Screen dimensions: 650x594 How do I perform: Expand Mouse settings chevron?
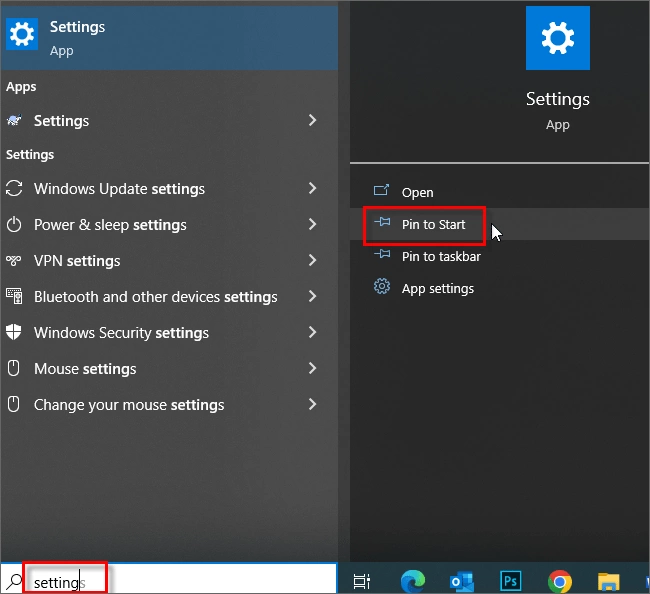312,368
